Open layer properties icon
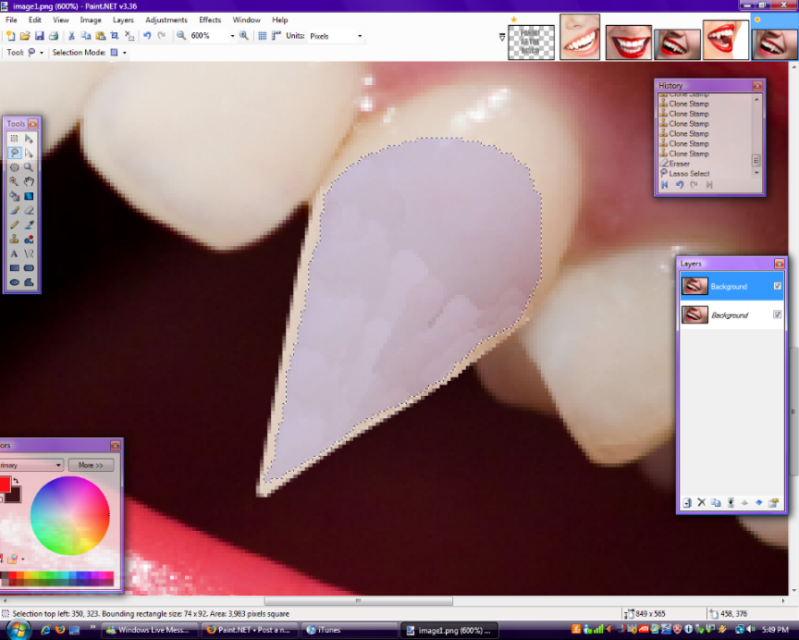This screenshot has height=640, width=799. (774, 503)
